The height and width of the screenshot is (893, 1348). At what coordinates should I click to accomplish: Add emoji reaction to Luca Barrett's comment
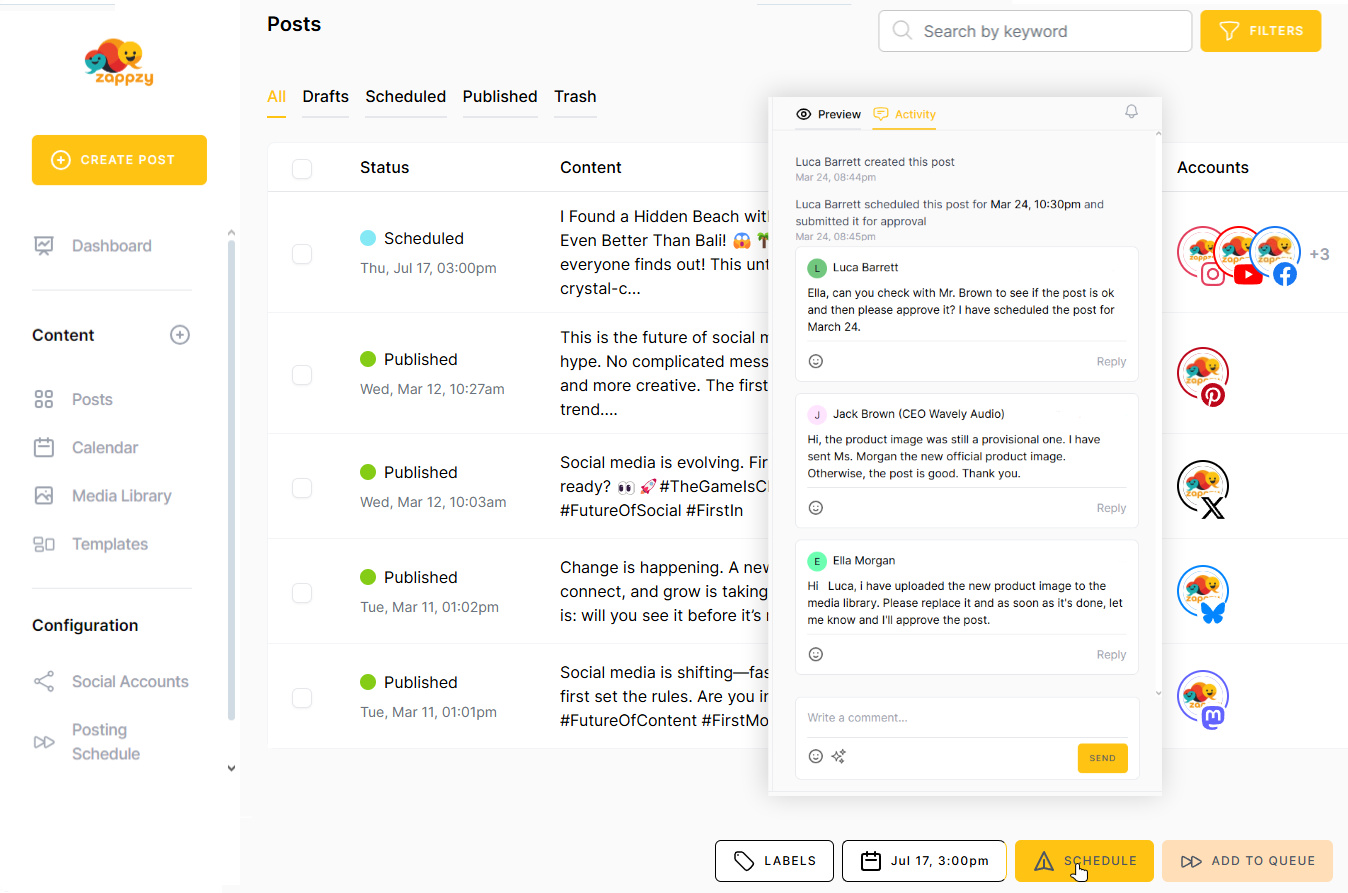[816, 361]
